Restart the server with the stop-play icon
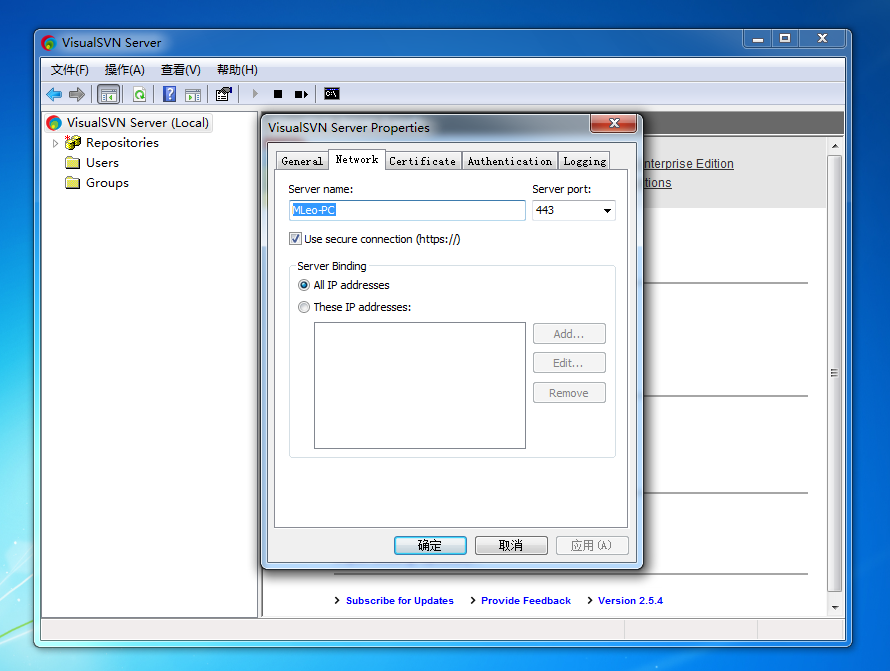 pyautogui.click(x=301, y=94)
